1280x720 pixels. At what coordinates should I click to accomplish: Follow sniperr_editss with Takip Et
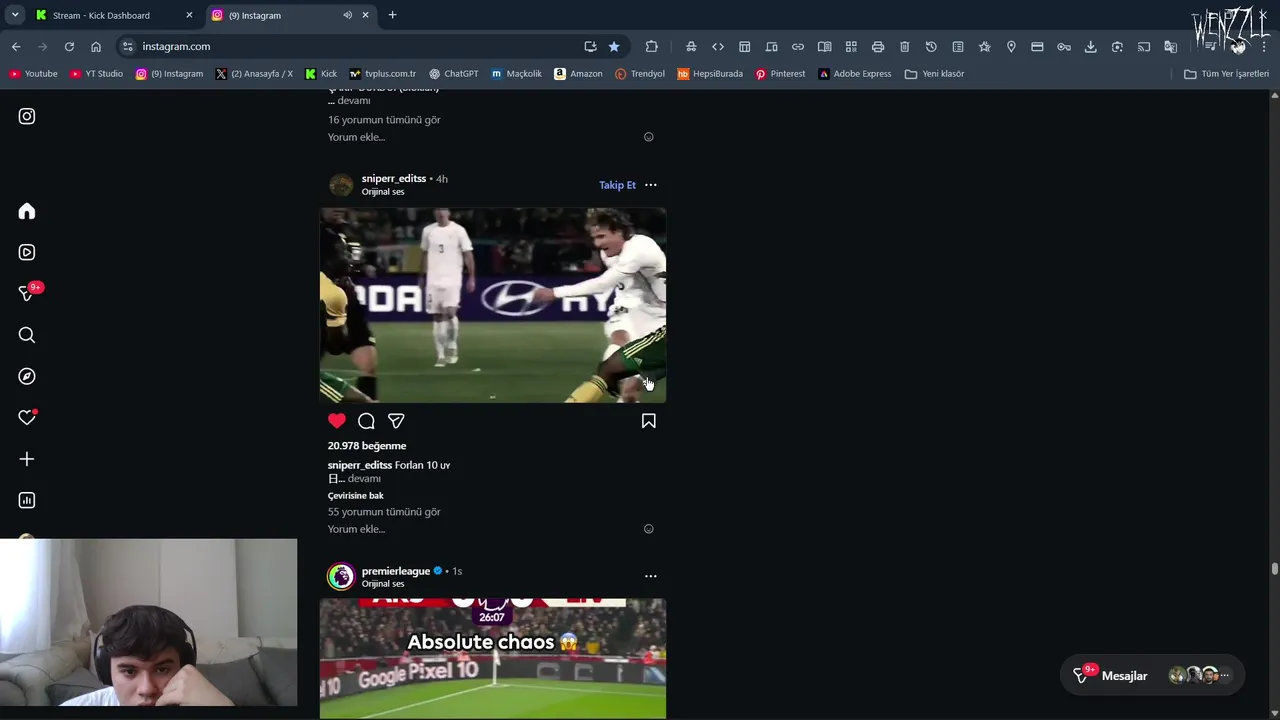click(617, 185)
